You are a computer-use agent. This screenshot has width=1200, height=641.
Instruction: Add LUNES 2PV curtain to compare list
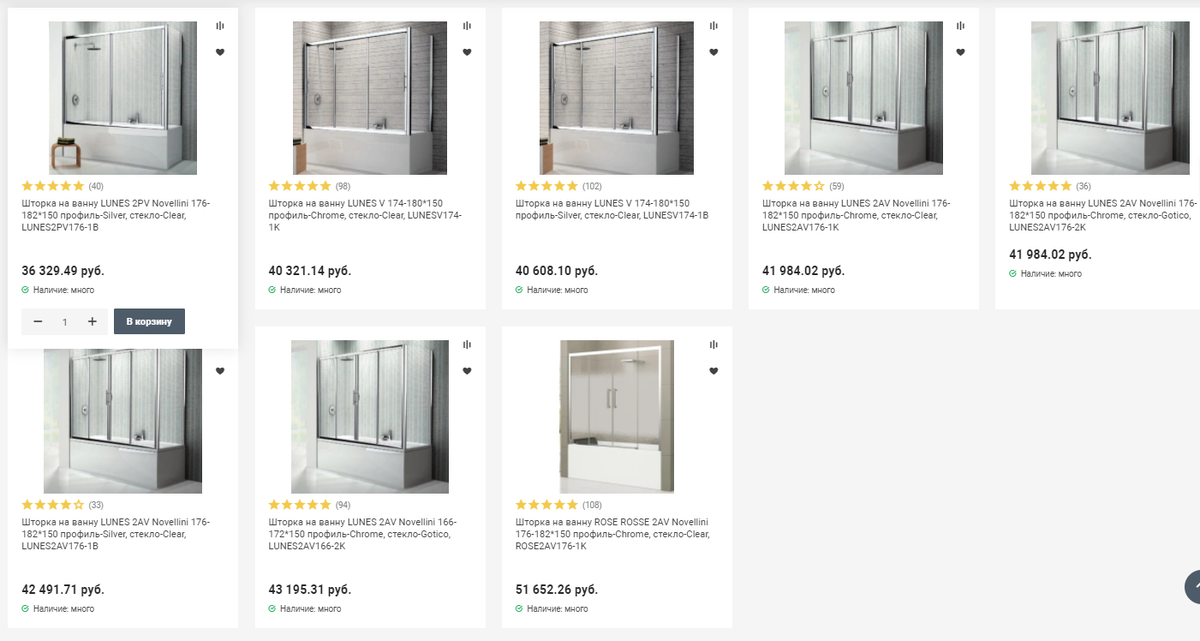[220, 26]
